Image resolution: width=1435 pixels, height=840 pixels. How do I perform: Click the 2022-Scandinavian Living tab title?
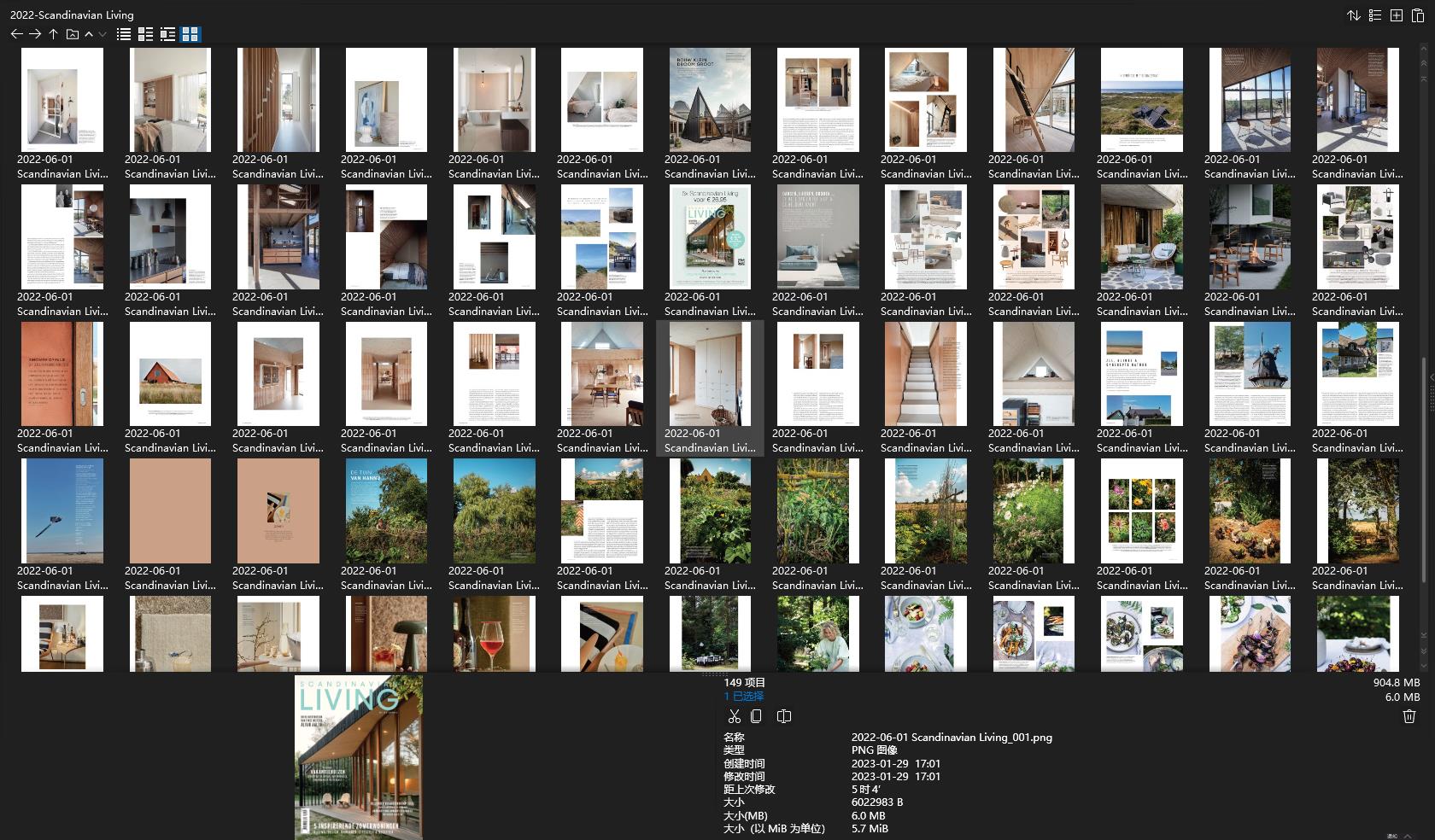click(x=72, y=15)
